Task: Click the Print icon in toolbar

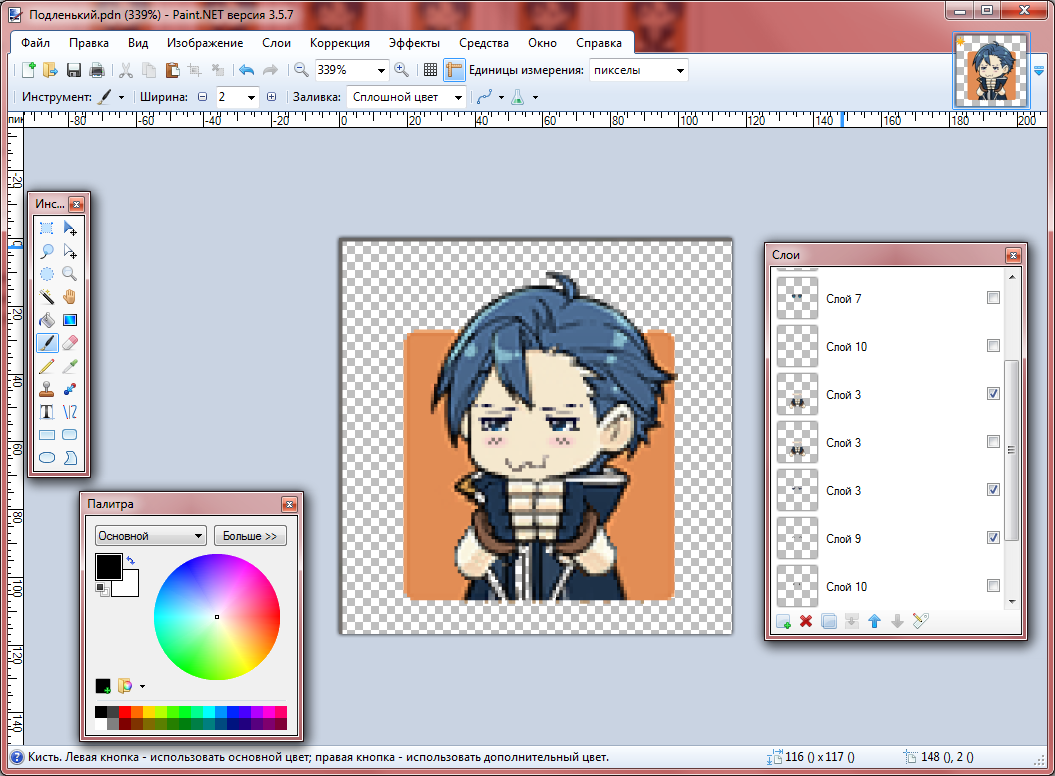Action: 97,70
